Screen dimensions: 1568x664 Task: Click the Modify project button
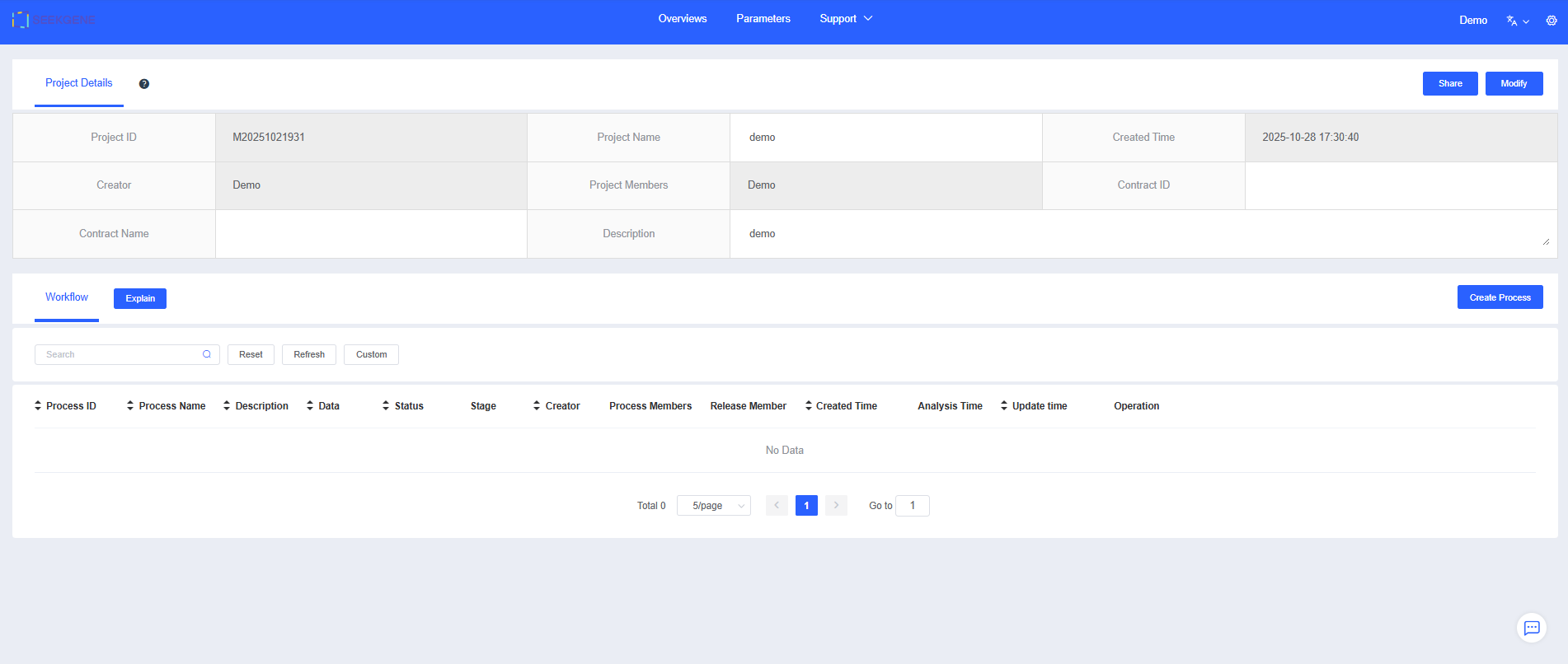tap(1514, 83)
